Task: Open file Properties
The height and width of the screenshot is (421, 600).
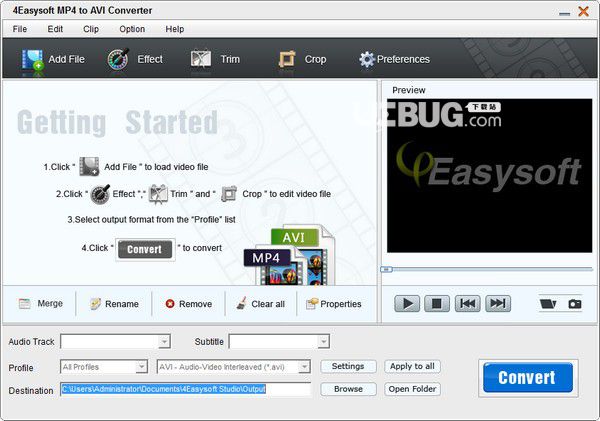Action: pyautogui.click(x=334, y=304)
